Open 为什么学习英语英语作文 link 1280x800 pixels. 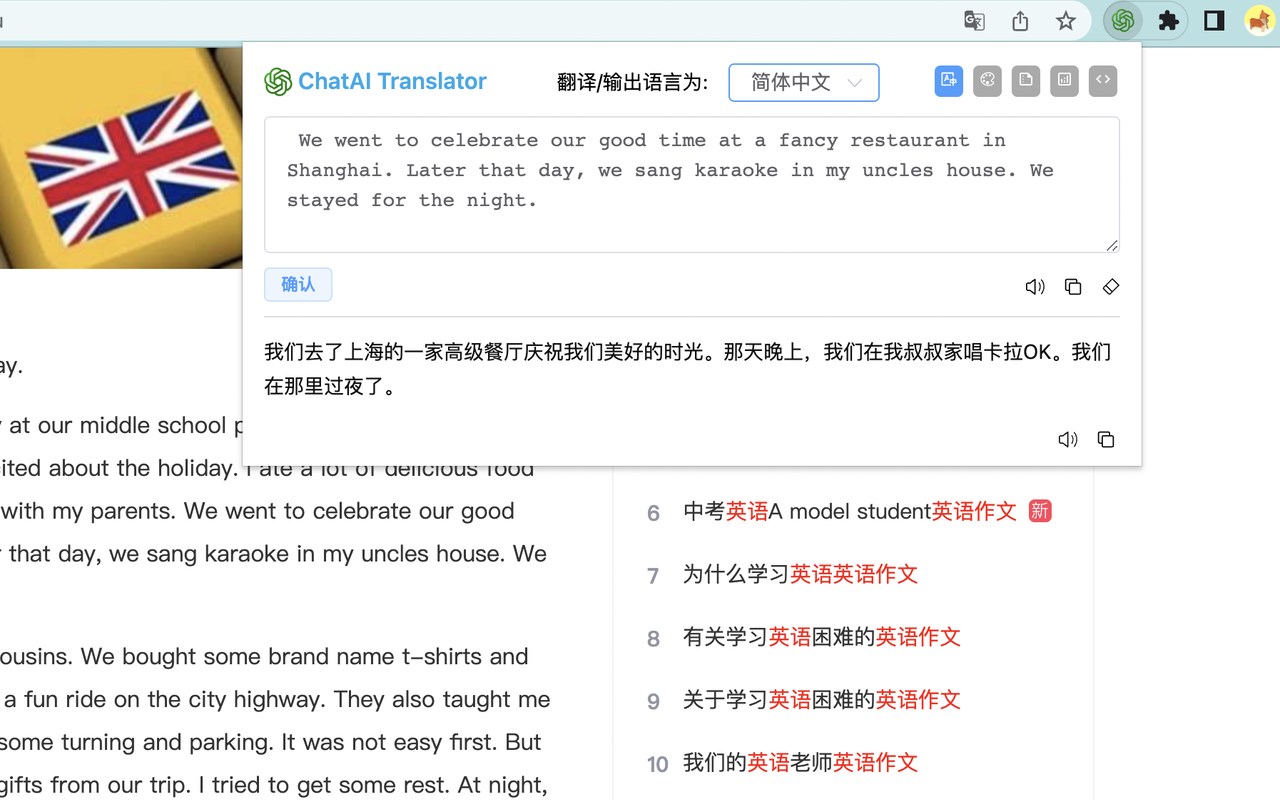tap(800, 574)
